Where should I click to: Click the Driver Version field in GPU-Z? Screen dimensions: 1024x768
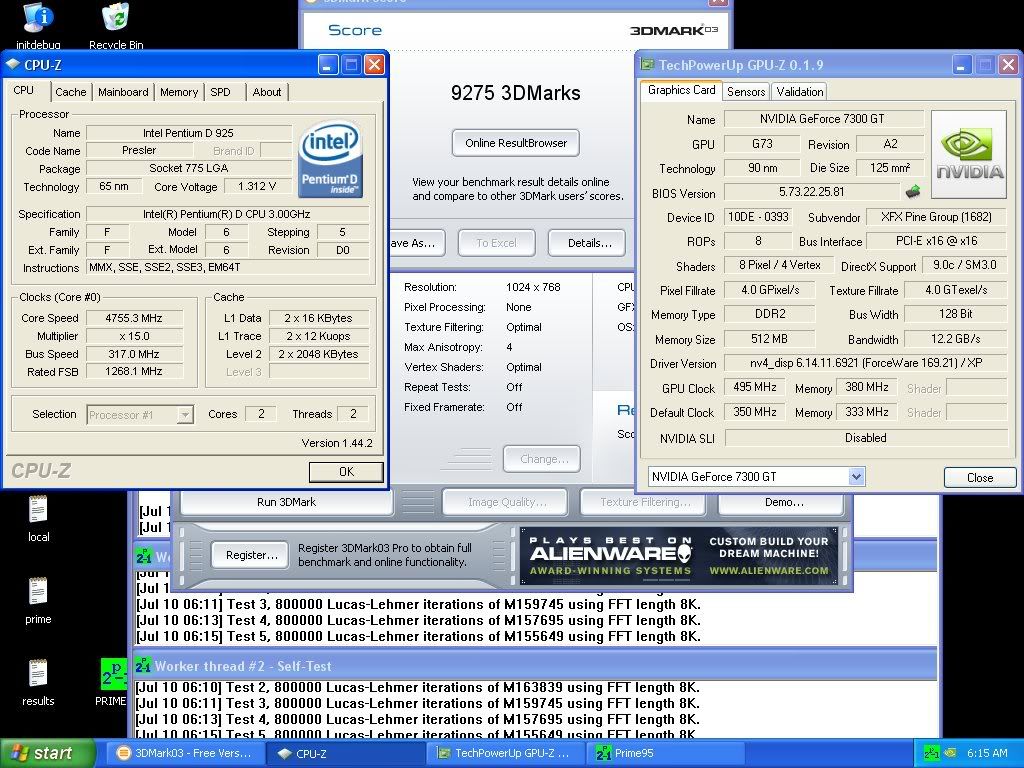(x=866, y=363)
